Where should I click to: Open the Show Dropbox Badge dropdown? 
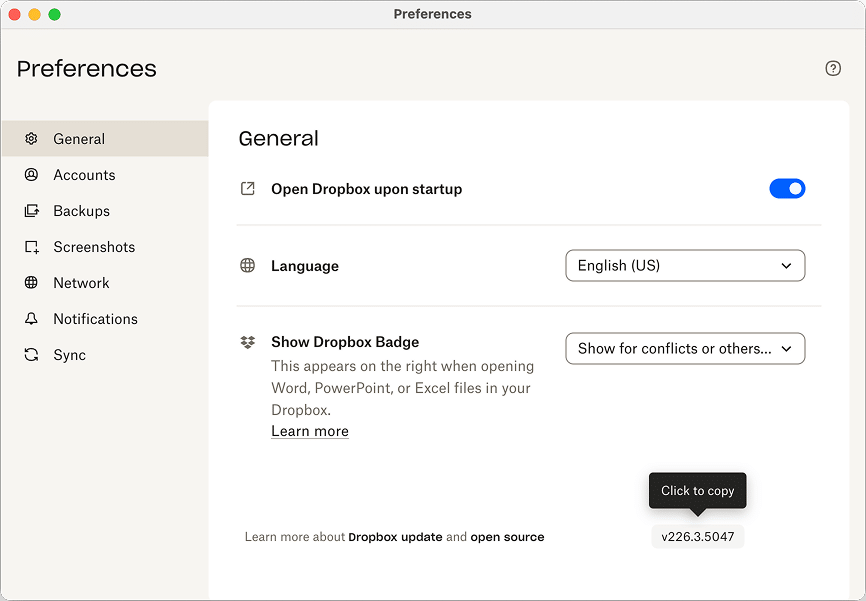tap(685, 349)
